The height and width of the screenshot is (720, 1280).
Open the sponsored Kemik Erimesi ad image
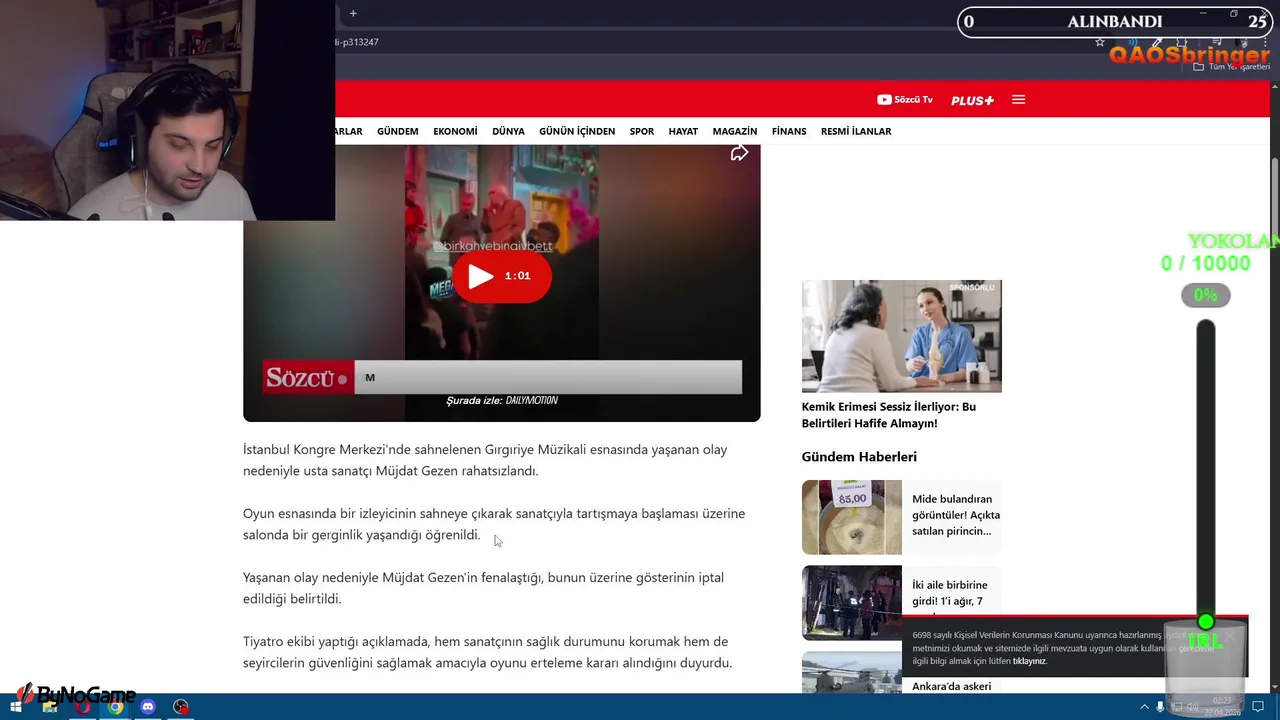tap(901, 336)
